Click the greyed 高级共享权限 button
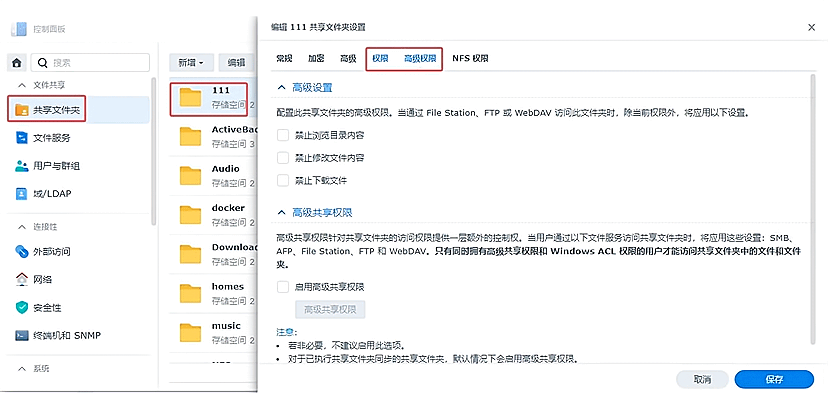 [330, 309]
